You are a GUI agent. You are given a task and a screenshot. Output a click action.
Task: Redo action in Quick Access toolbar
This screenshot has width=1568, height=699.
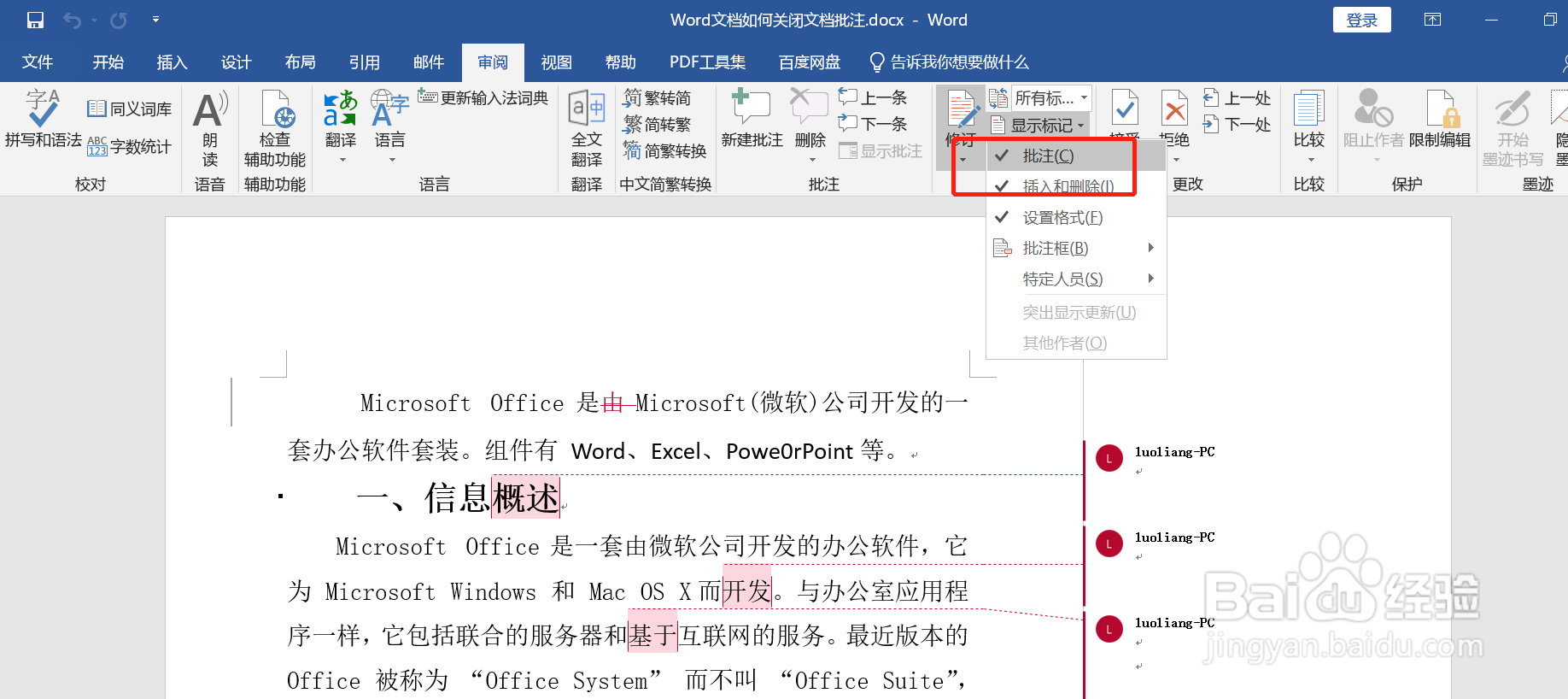[119, 20]
